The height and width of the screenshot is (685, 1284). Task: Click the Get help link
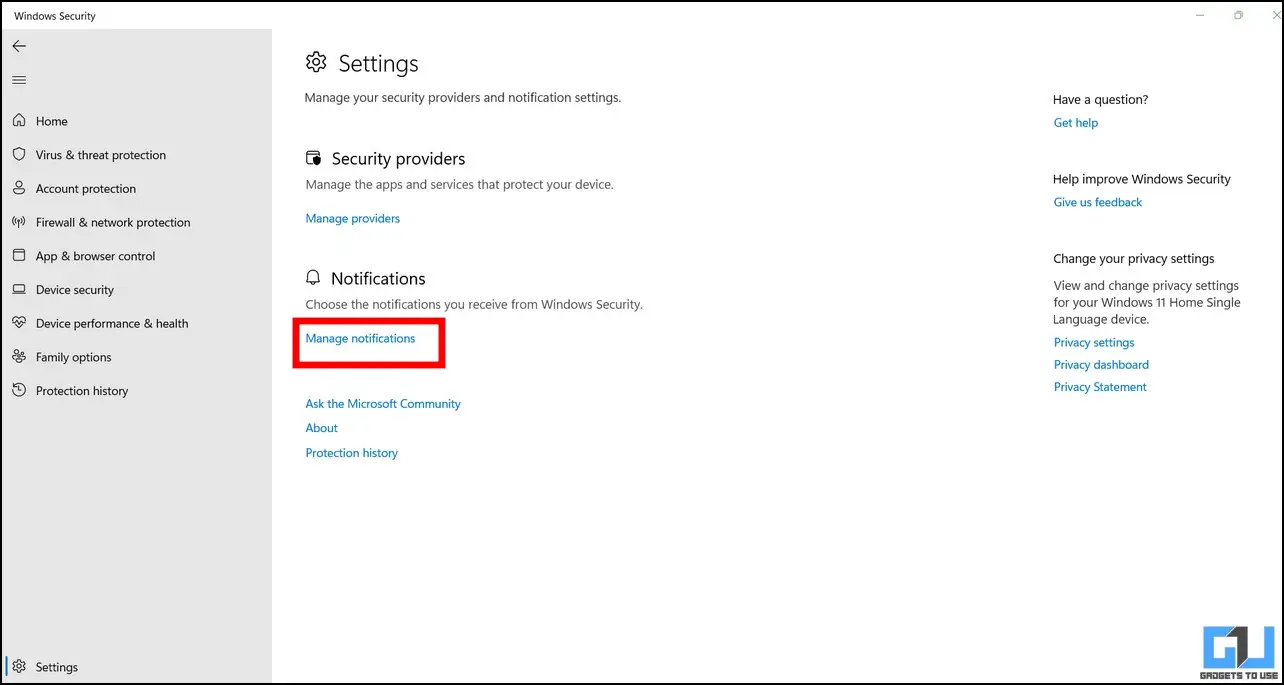coord(1076,123)
